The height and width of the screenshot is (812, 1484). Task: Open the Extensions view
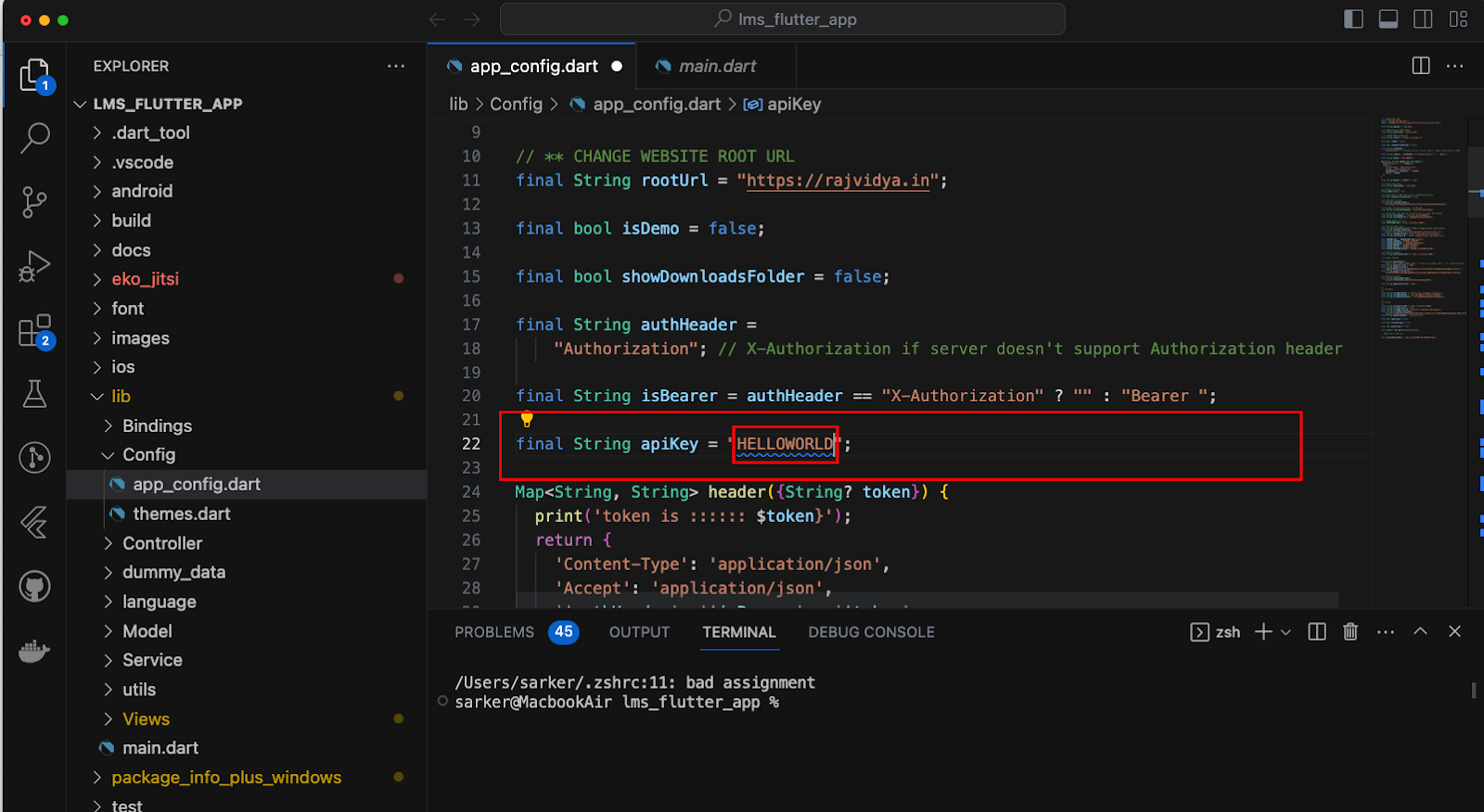(x=34, y=331)
